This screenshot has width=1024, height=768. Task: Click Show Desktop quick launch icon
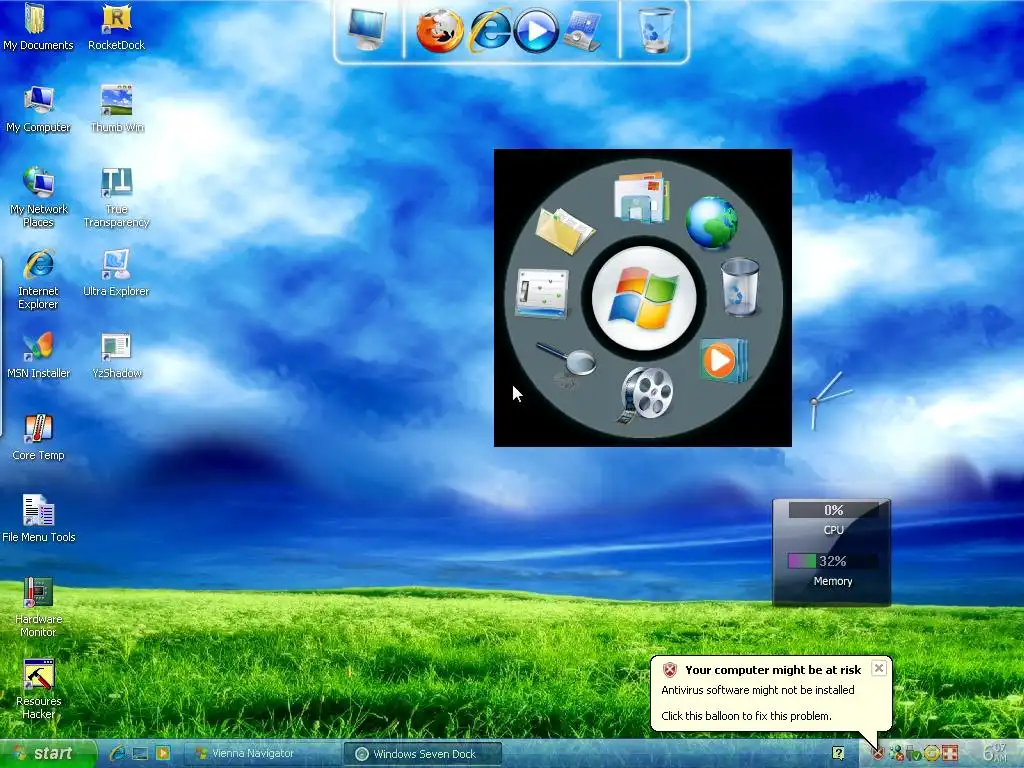click(140, 754)
